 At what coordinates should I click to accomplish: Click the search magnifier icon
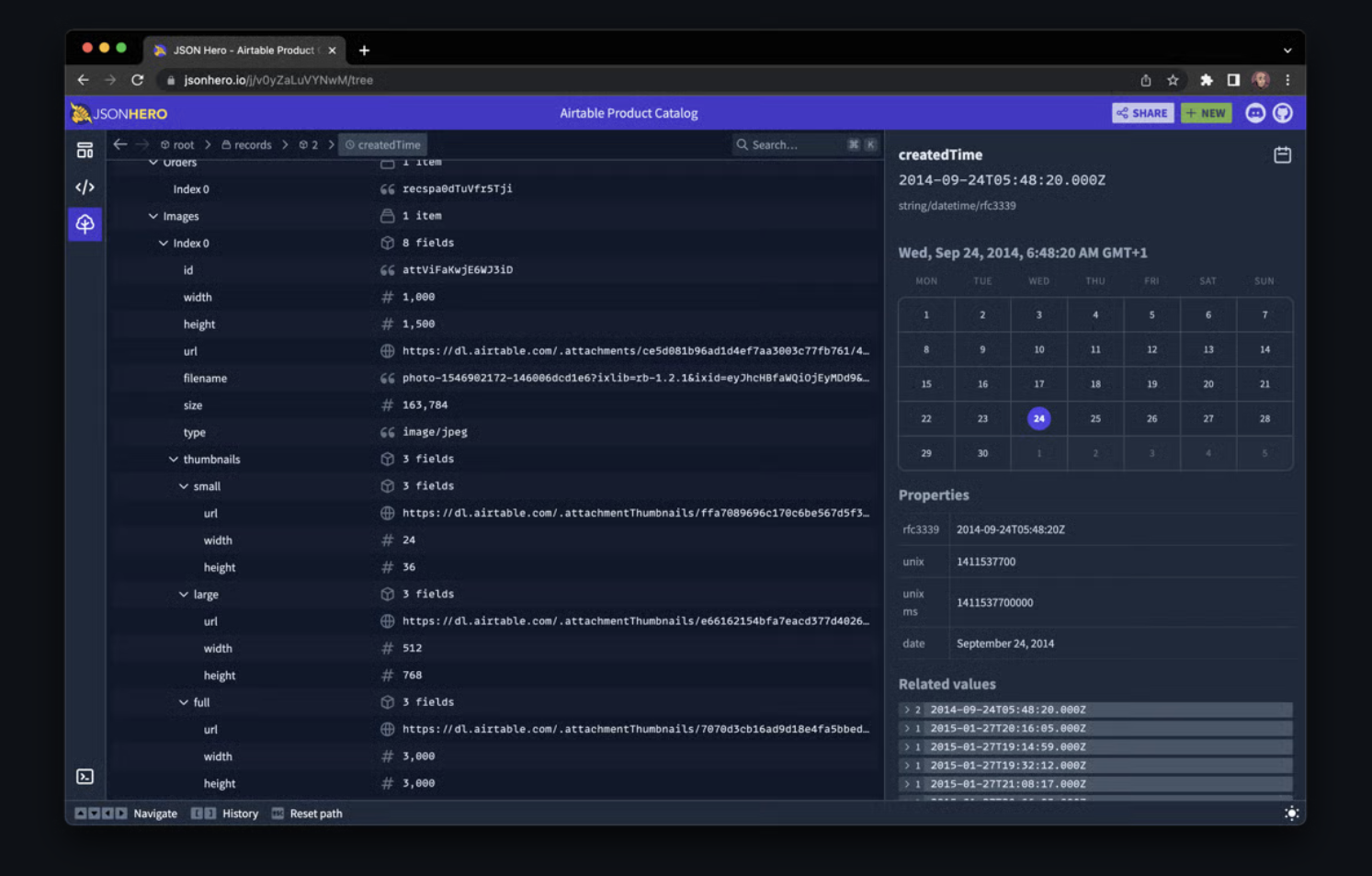(743, 144)
